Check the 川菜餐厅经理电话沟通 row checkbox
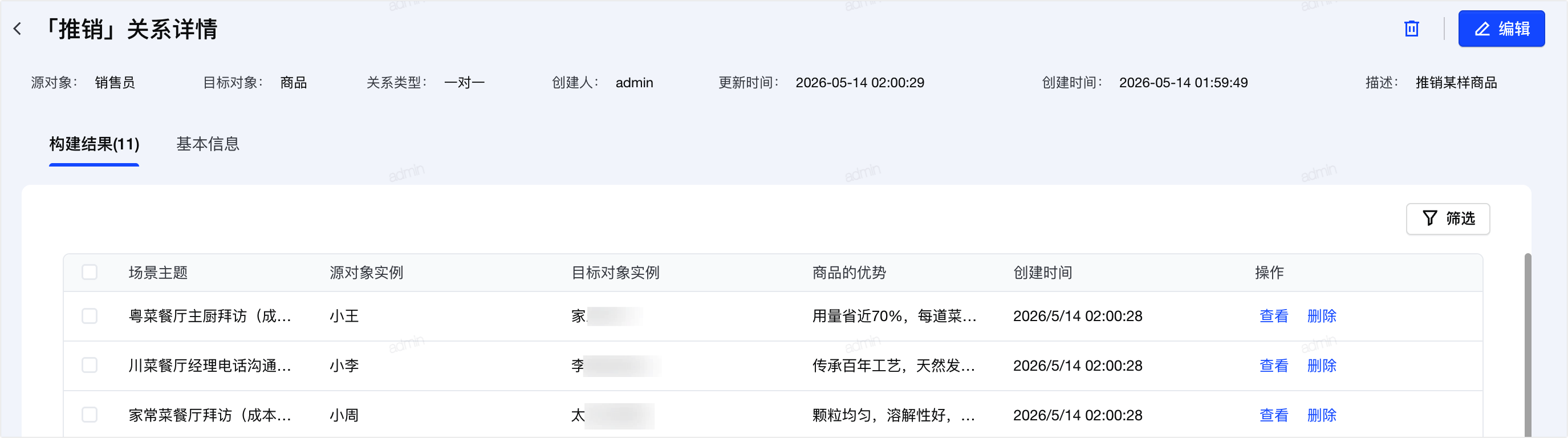 click(90, 365)
